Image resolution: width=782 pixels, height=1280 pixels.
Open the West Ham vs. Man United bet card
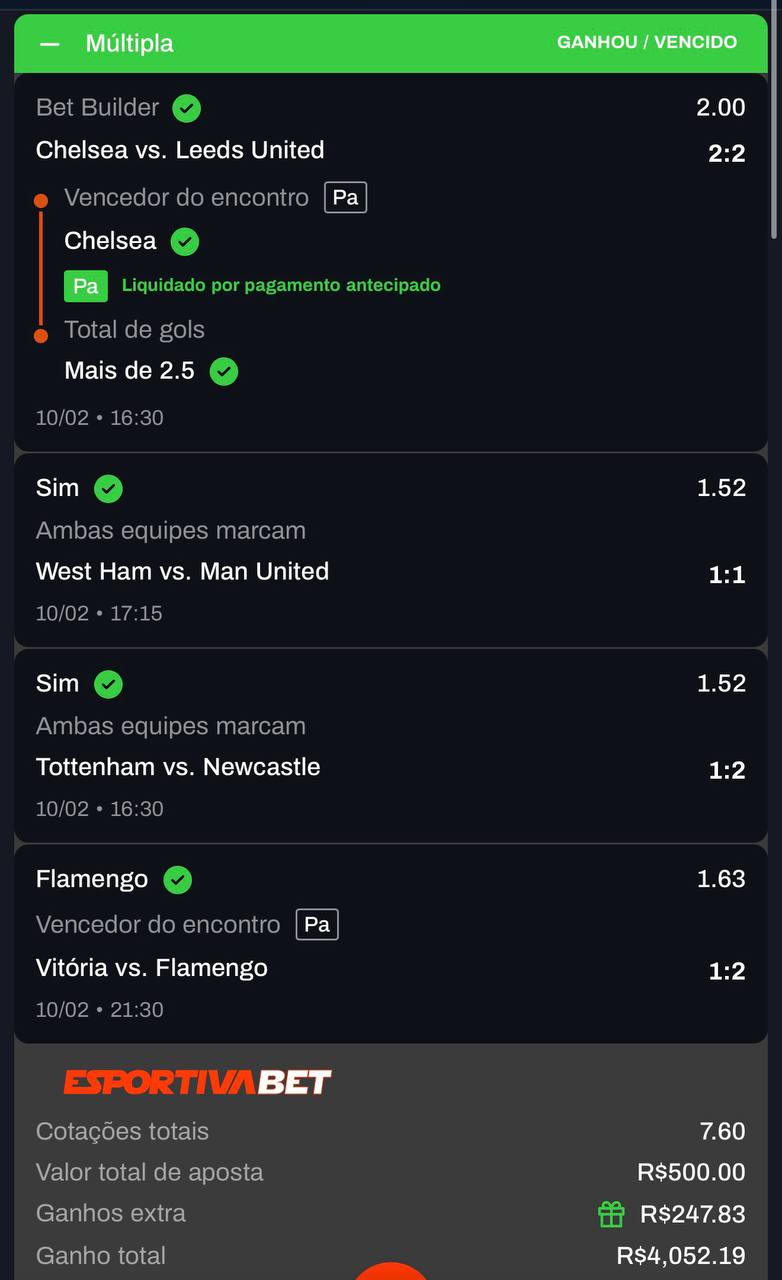coord(182,571)
